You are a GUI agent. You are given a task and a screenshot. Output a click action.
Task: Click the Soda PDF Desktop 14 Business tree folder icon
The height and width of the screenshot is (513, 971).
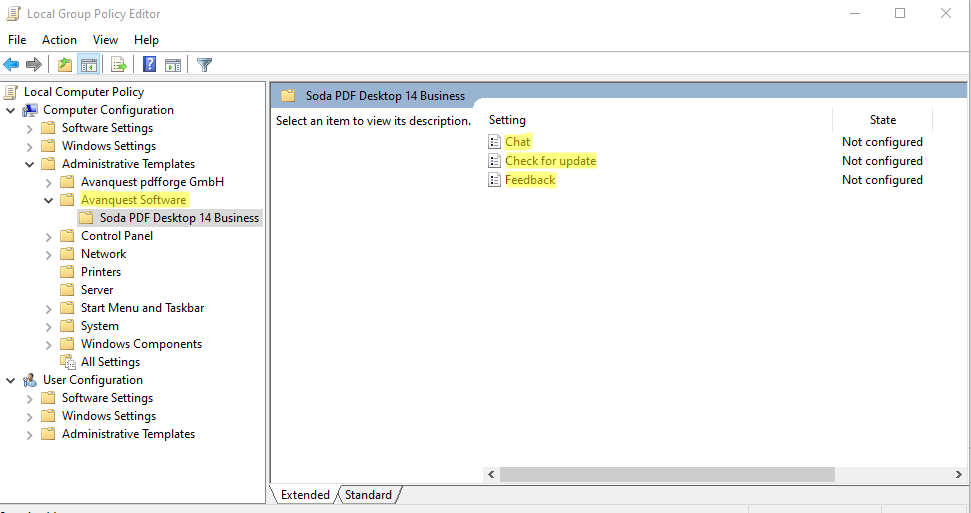(86, 218)
